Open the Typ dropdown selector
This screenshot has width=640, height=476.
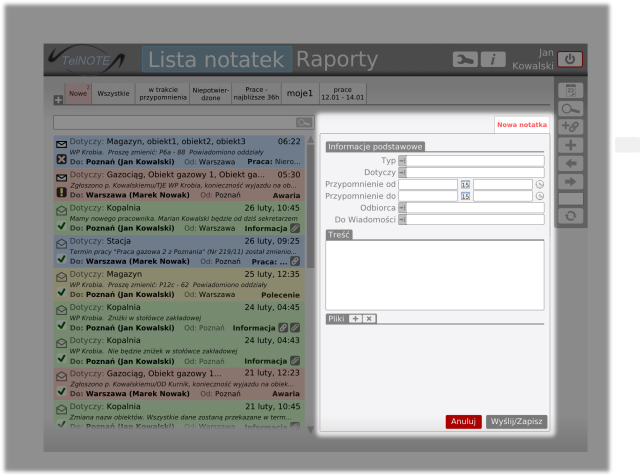(x=402, y=160)
